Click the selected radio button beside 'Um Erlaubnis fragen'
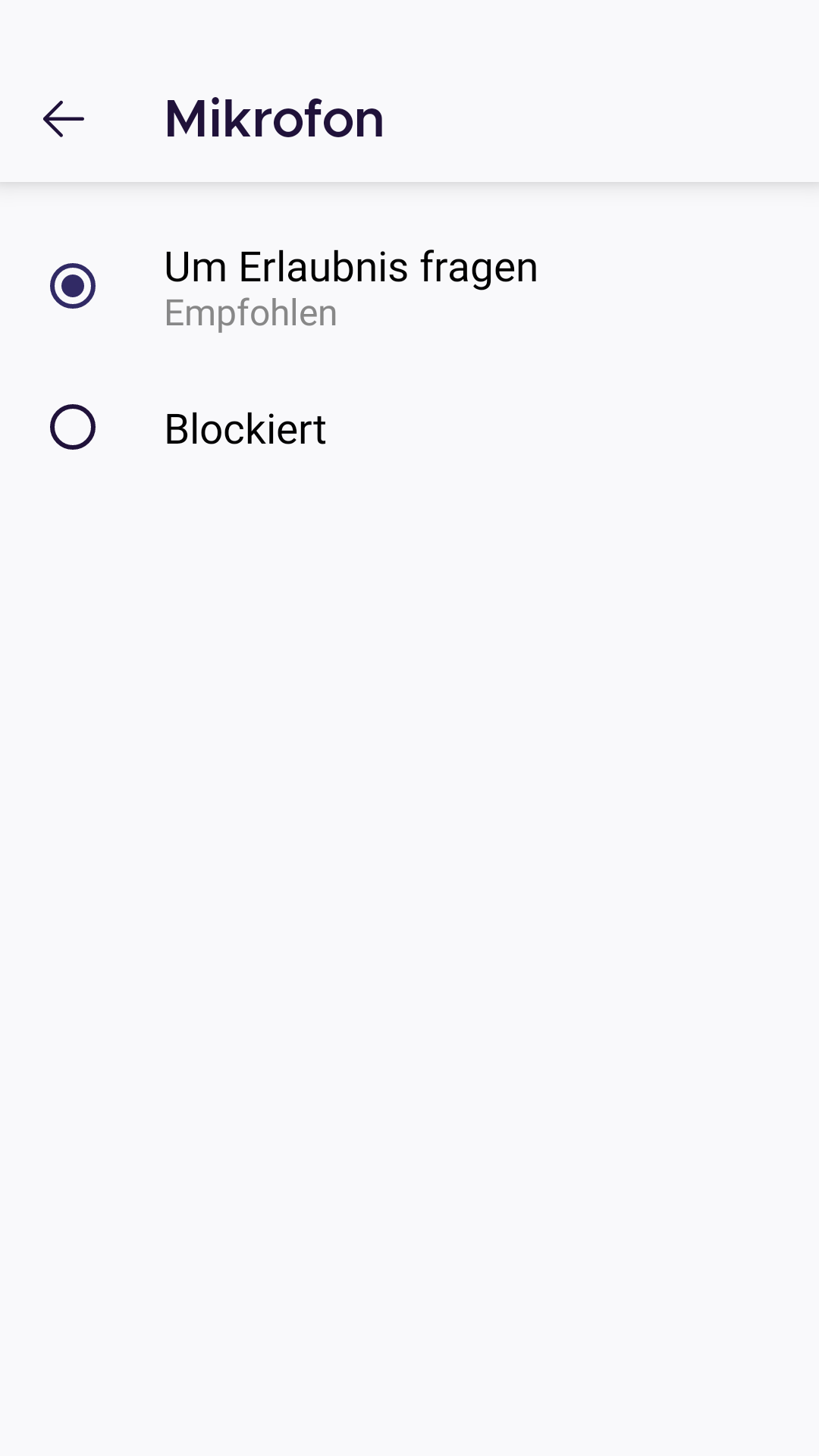This screenshot has width=819, height=1456. pyautogui.click(x=73, y=286)
